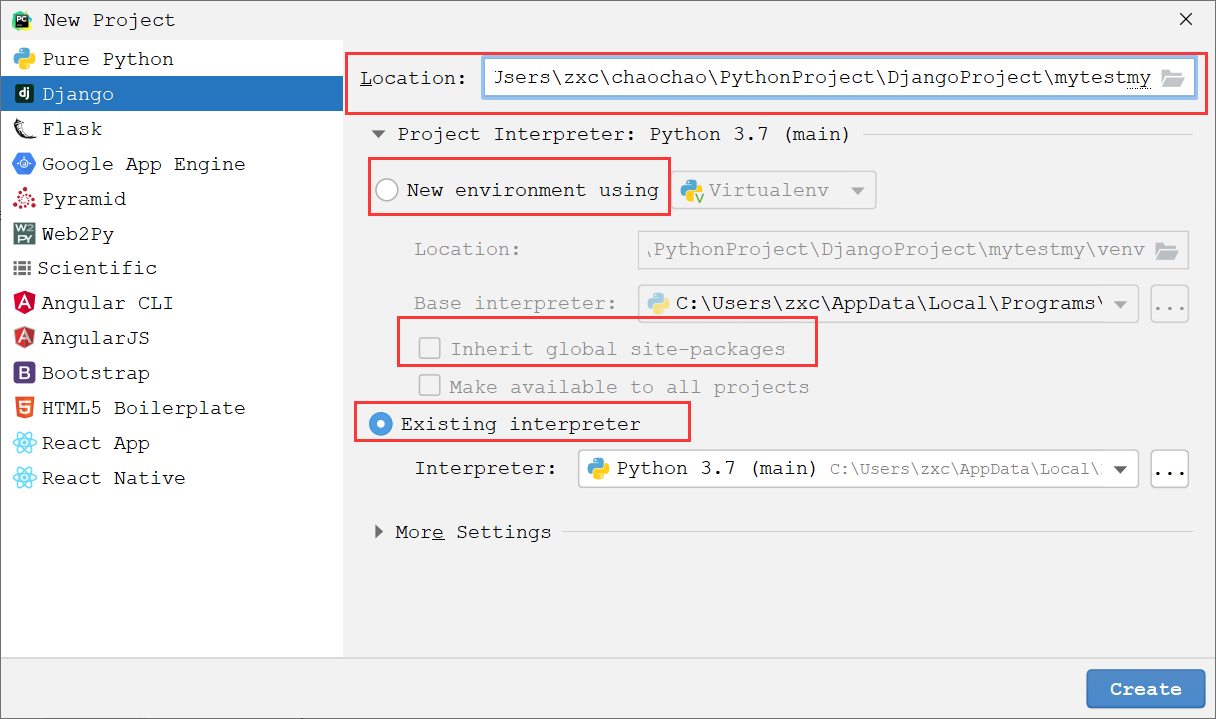
Task: Click the AngularJS shield icon
Action: point(24,338)
